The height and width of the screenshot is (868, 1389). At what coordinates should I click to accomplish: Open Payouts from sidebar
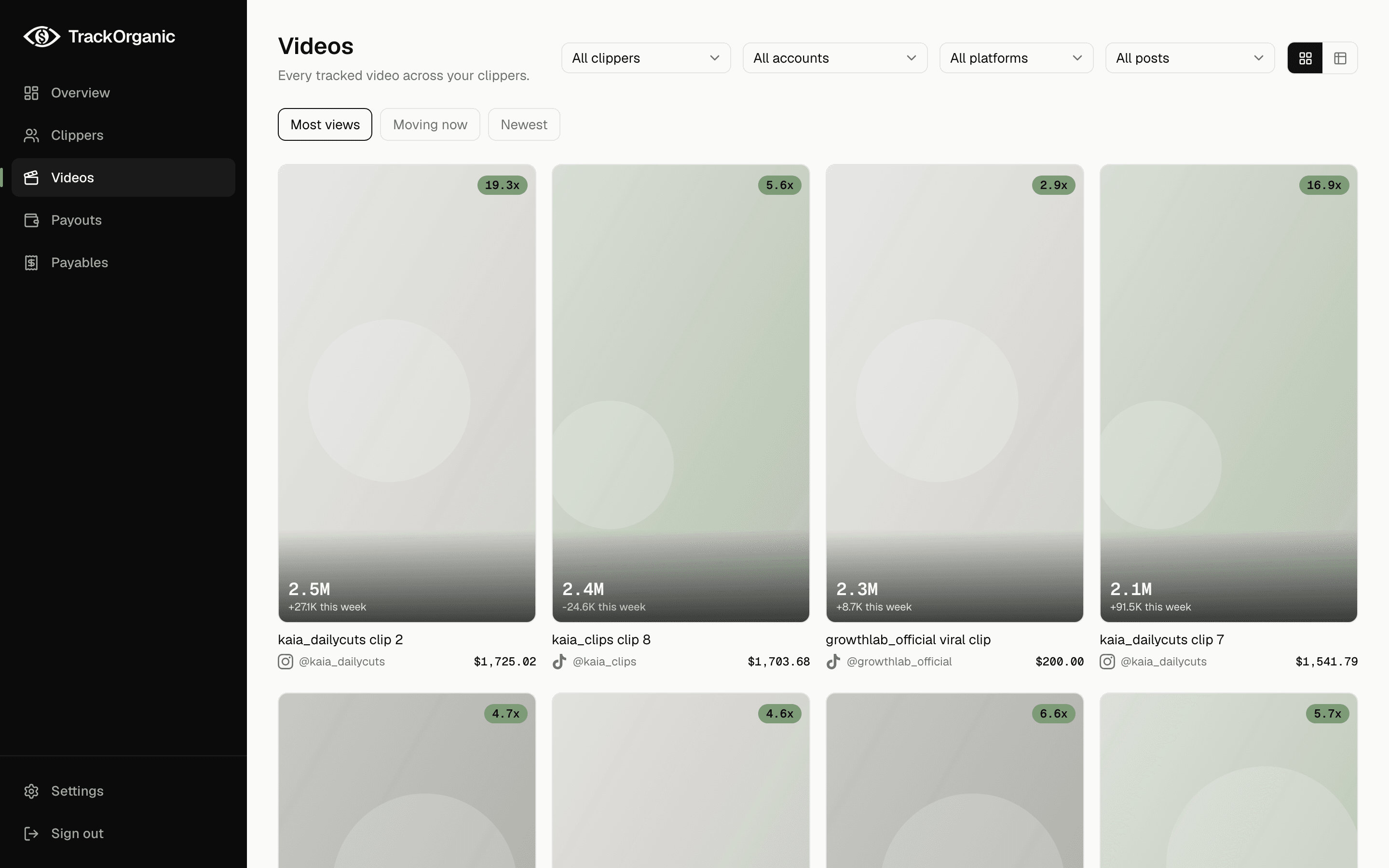click(123, 220)
